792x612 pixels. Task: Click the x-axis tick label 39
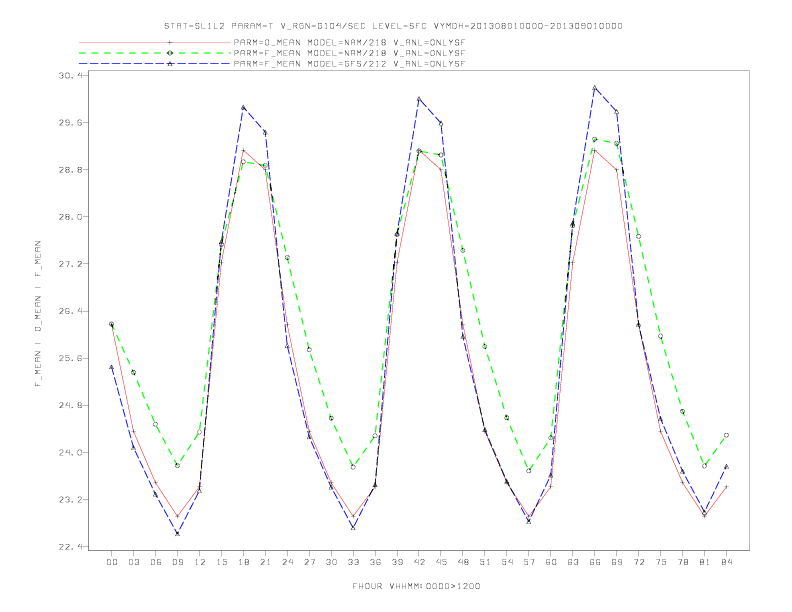coord(397,562)
